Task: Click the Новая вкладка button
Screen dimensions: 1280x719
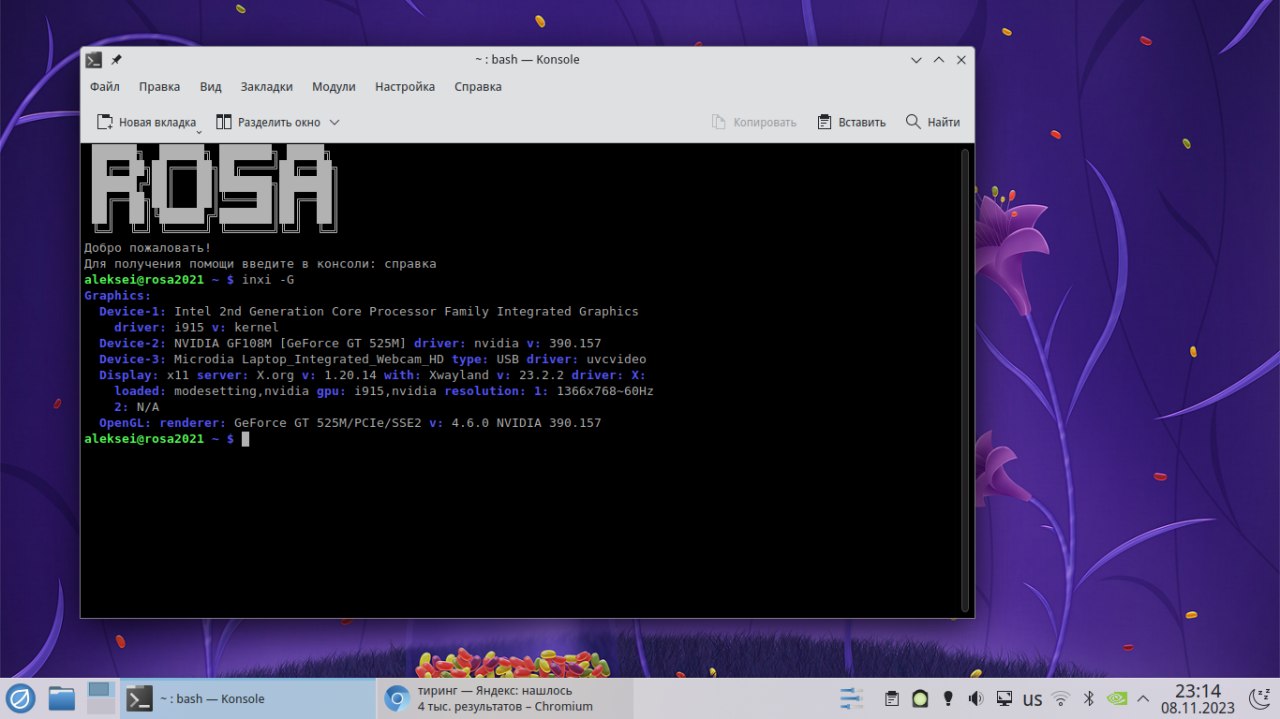Action: pos(146,122)
